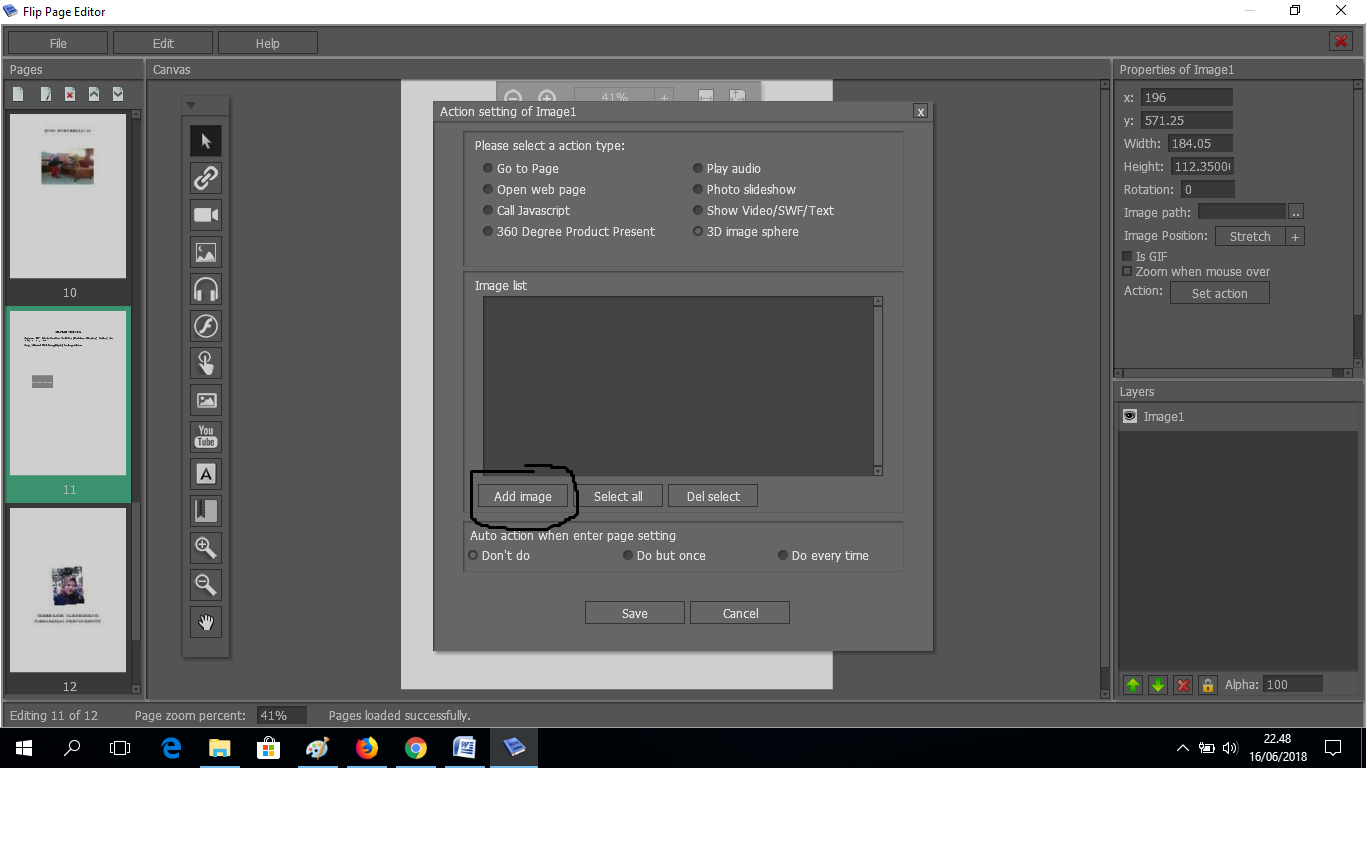The height and width of the screenshot is (854, 1370).
Task: Pick the video insert tool
Action: [205, 214]
